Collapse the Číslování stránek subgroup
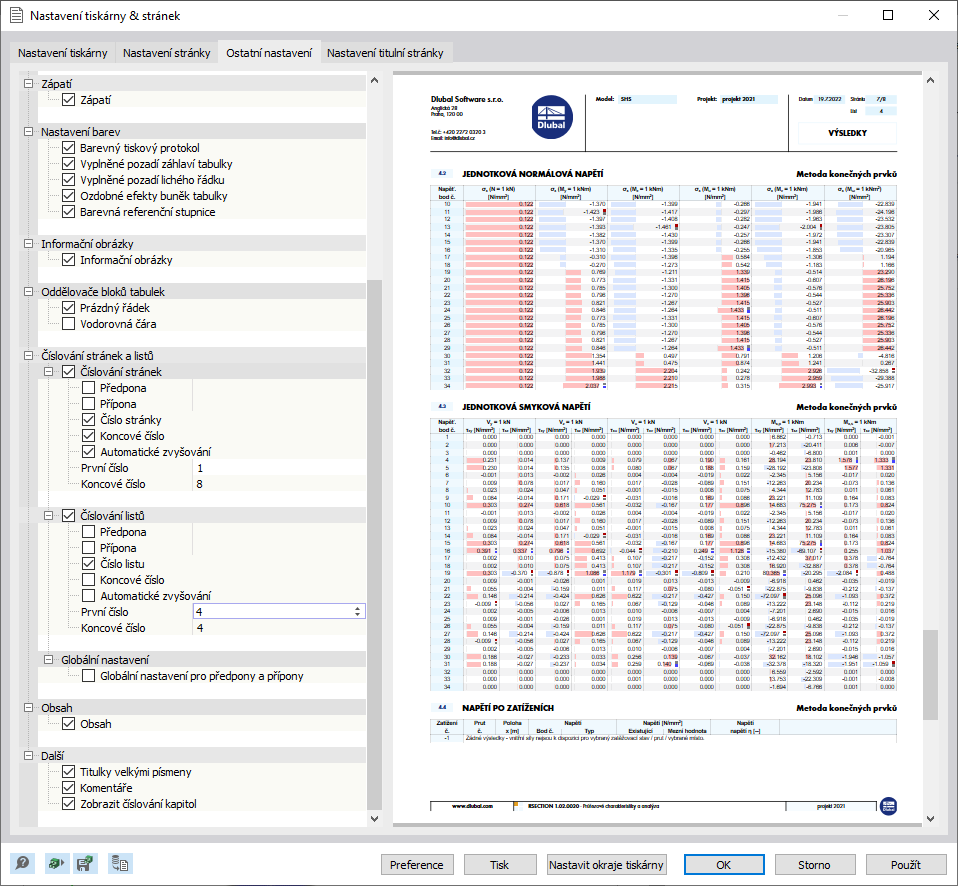958x886 pixels. point(48,372)
